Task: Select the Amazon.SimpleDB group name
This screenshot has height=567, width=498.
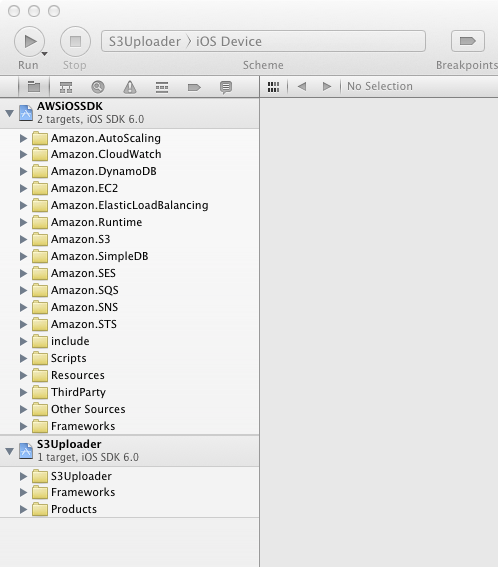Action: (99, 256)
